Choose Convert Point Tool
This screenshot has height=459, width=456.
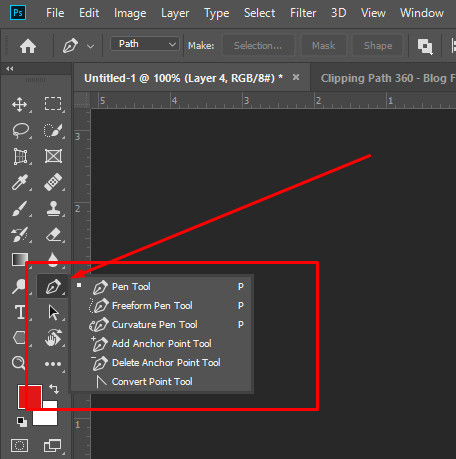click(161, 382)
